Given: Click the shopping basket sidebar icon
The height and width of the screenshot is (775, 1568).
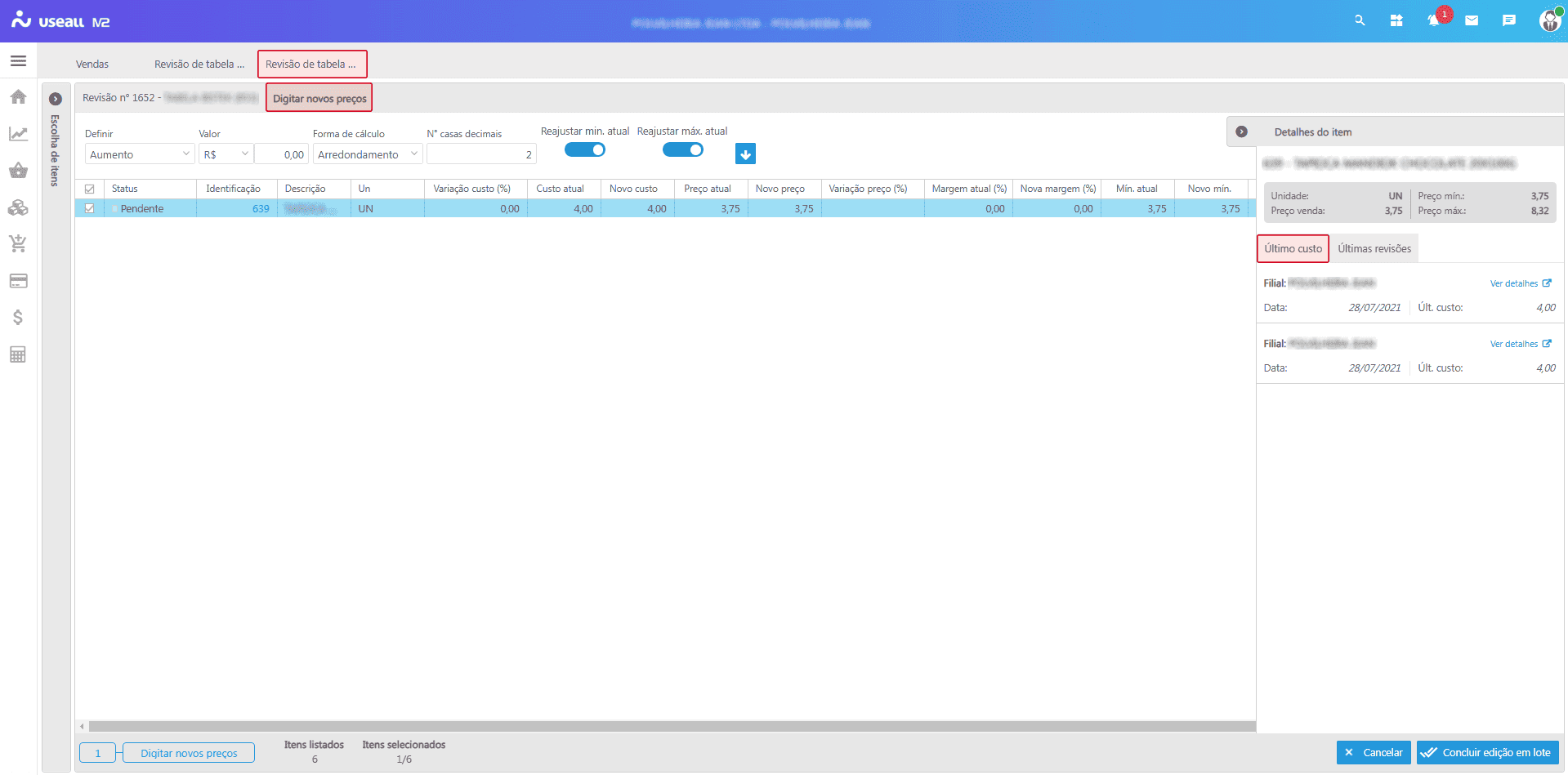Looking at the screenshot, I should pos(18,171).
